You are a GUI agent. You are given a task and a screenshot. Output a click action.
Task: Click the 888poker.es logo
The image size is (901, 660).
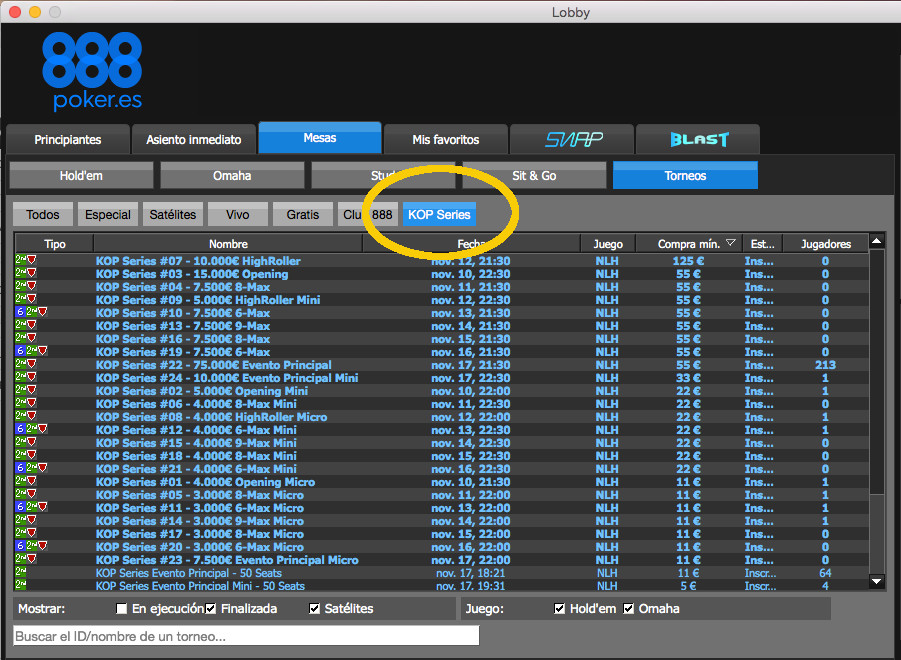point(92,71)
